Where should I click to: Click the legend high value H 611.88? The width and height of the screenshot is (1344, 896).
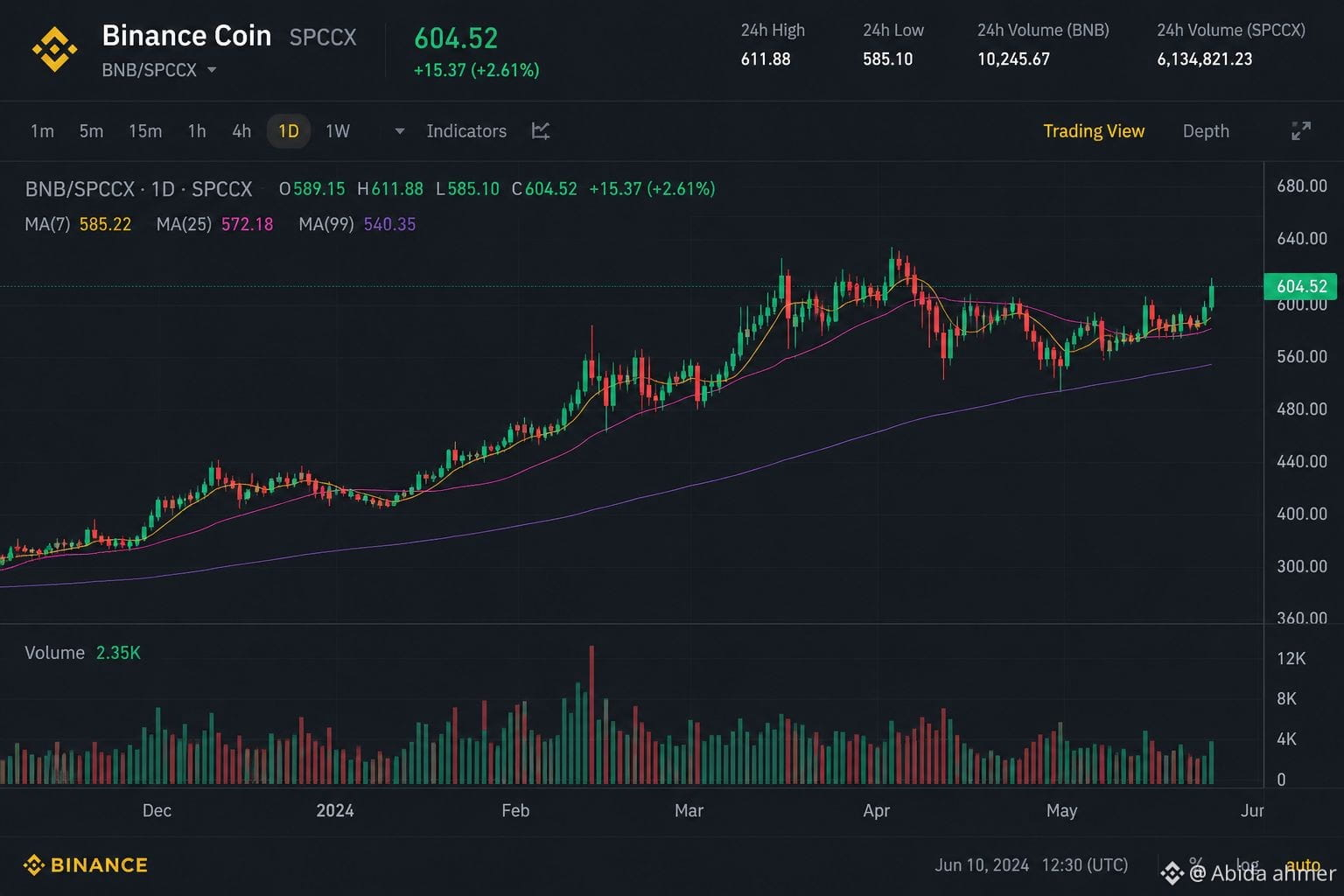coord(390,189)
